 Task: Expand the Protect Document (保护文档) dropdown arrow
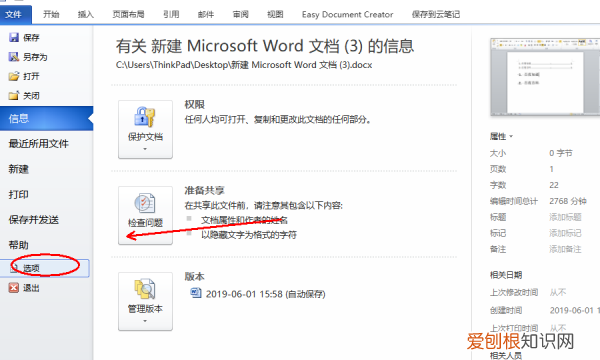point(145,149)
